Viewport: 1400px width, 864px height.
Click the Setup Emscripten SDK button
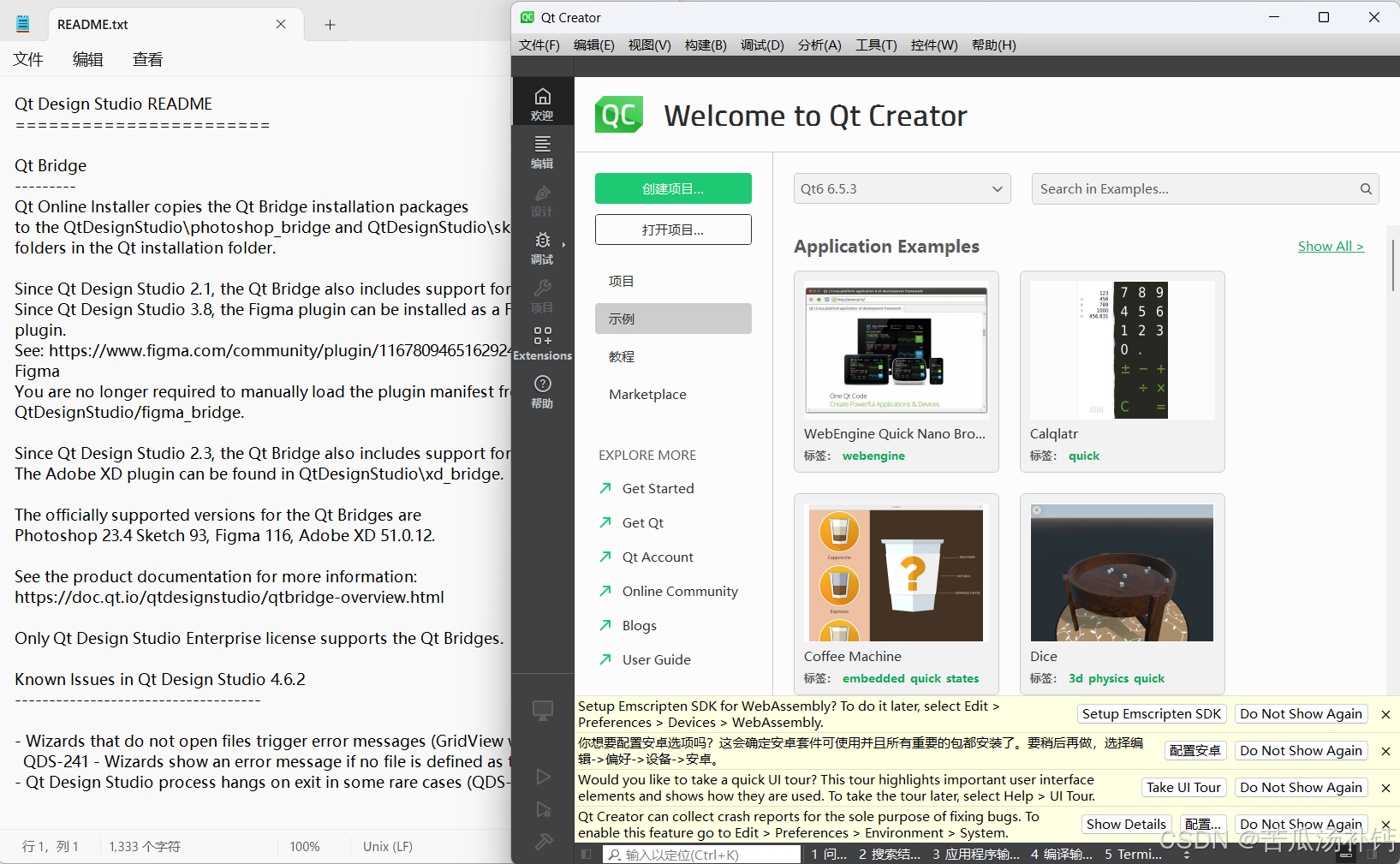click(x=1152, y=714)
